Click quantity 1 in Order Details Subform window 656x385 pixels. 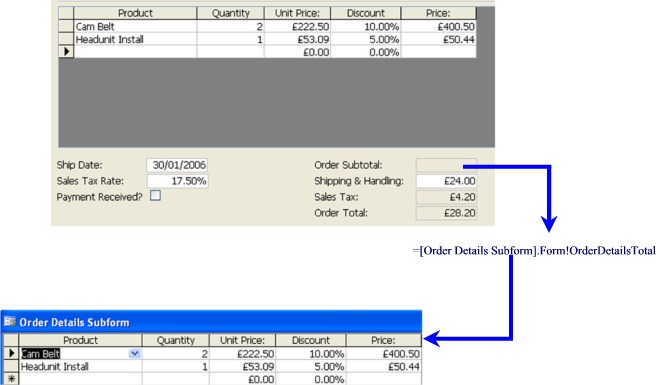176,367
